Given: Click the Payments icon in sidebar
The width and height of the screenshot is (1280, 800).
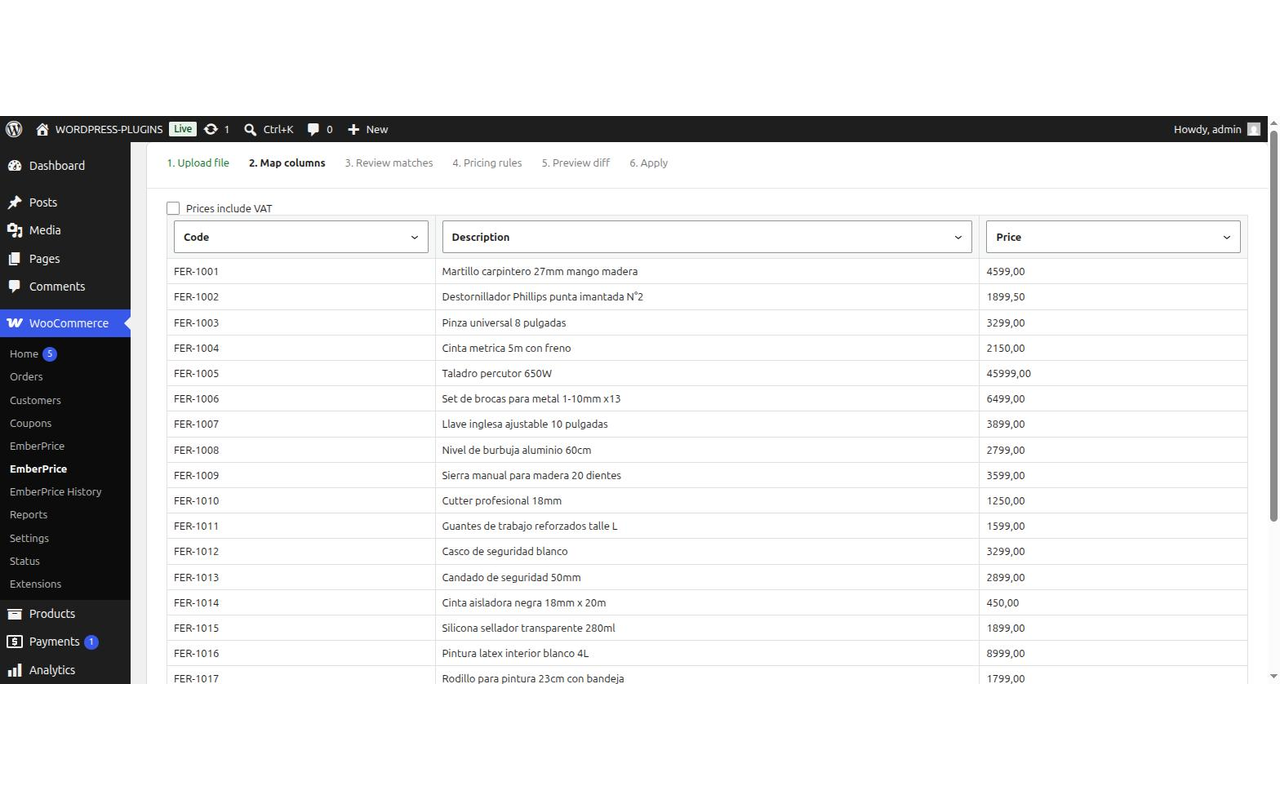Looking at the screenshot, I should (15, 642).
